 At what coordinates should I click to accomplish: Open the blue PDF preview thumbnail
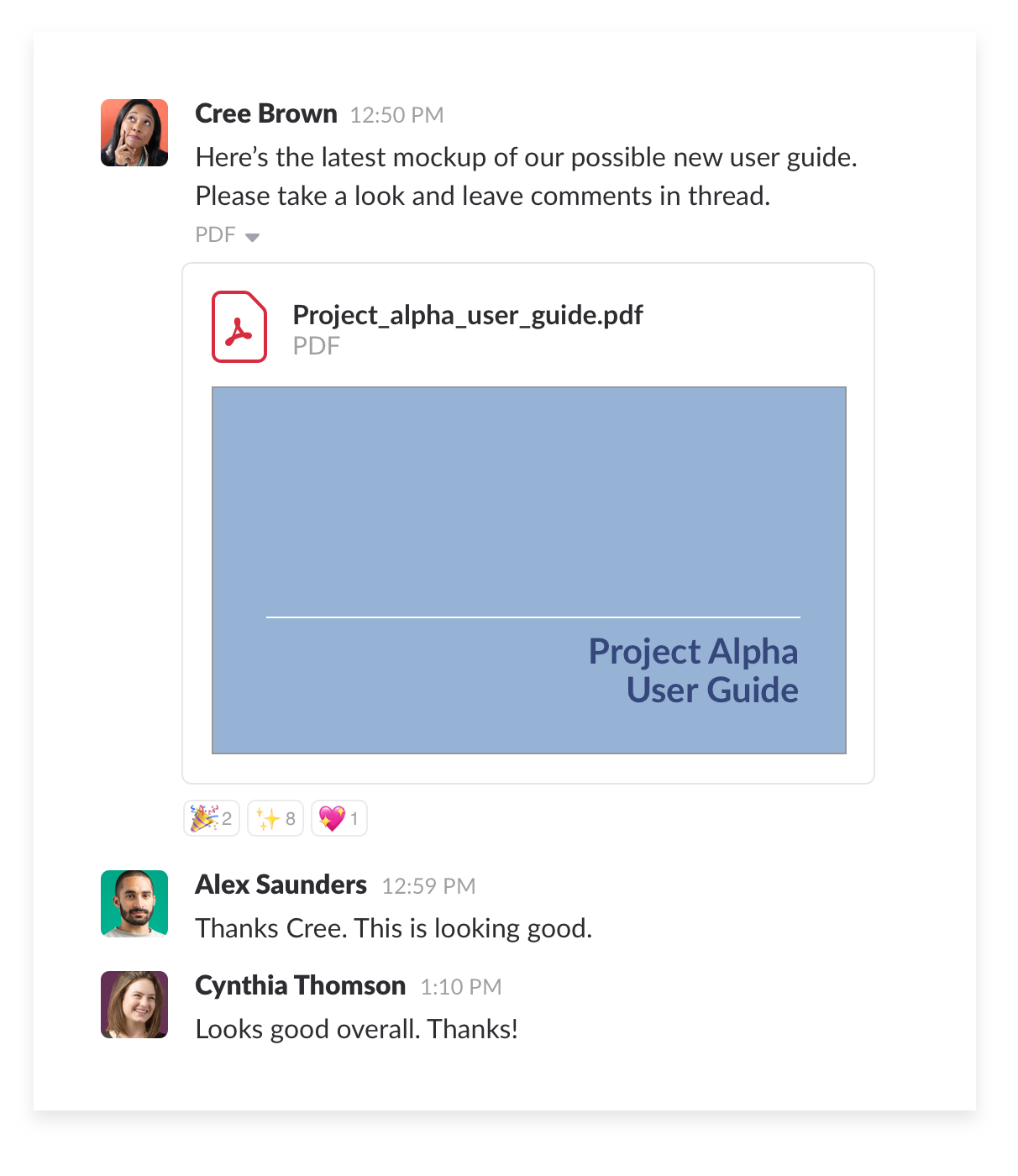(529, 504)
